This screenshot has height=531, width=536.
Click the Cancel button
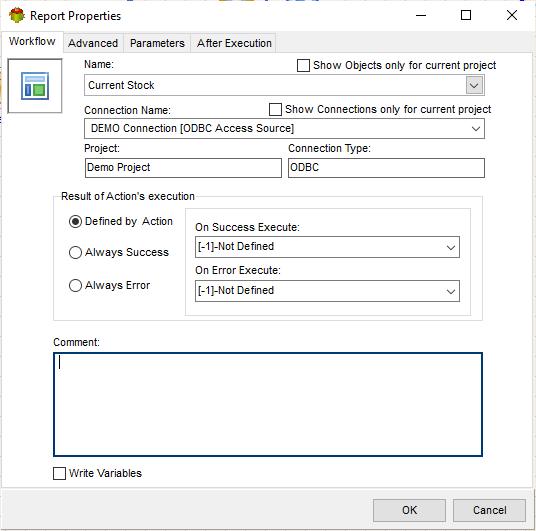489,510
